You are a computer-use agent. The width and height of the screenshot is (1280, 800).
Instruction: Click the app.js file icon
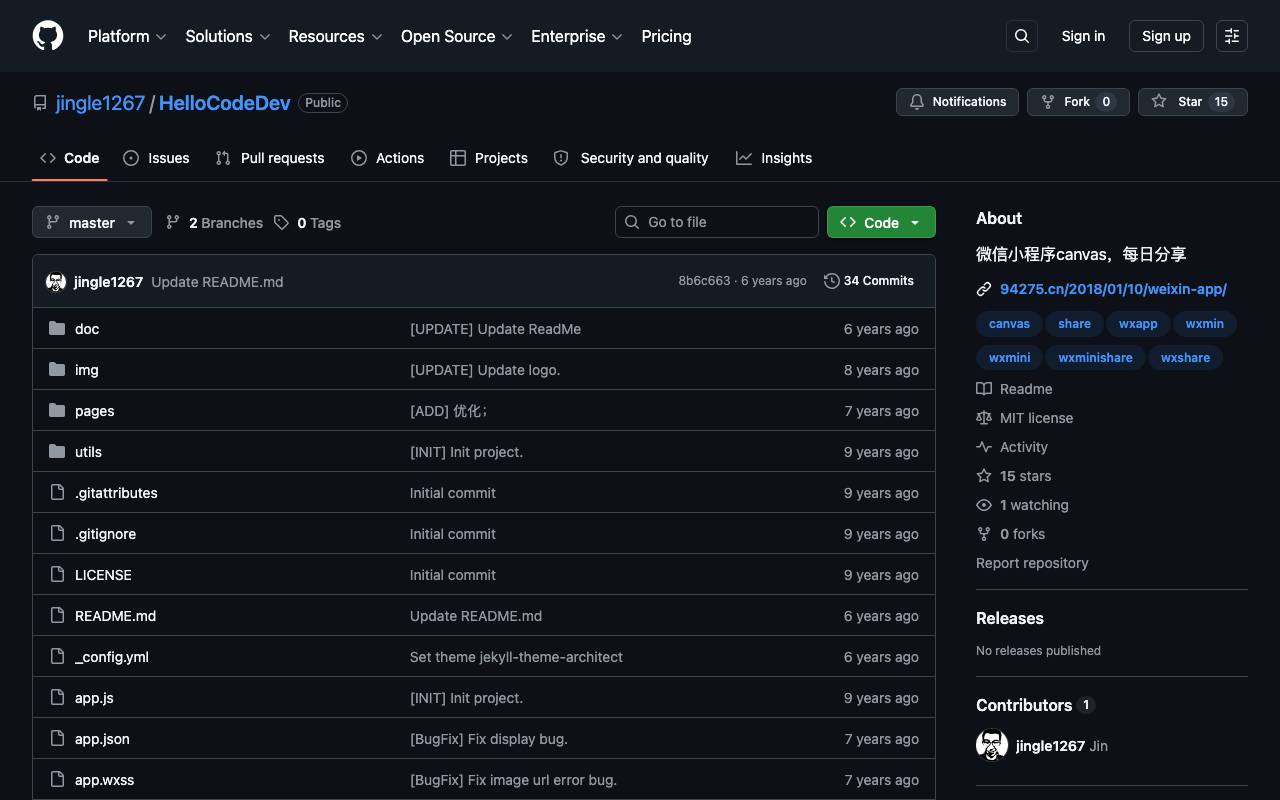57,698
